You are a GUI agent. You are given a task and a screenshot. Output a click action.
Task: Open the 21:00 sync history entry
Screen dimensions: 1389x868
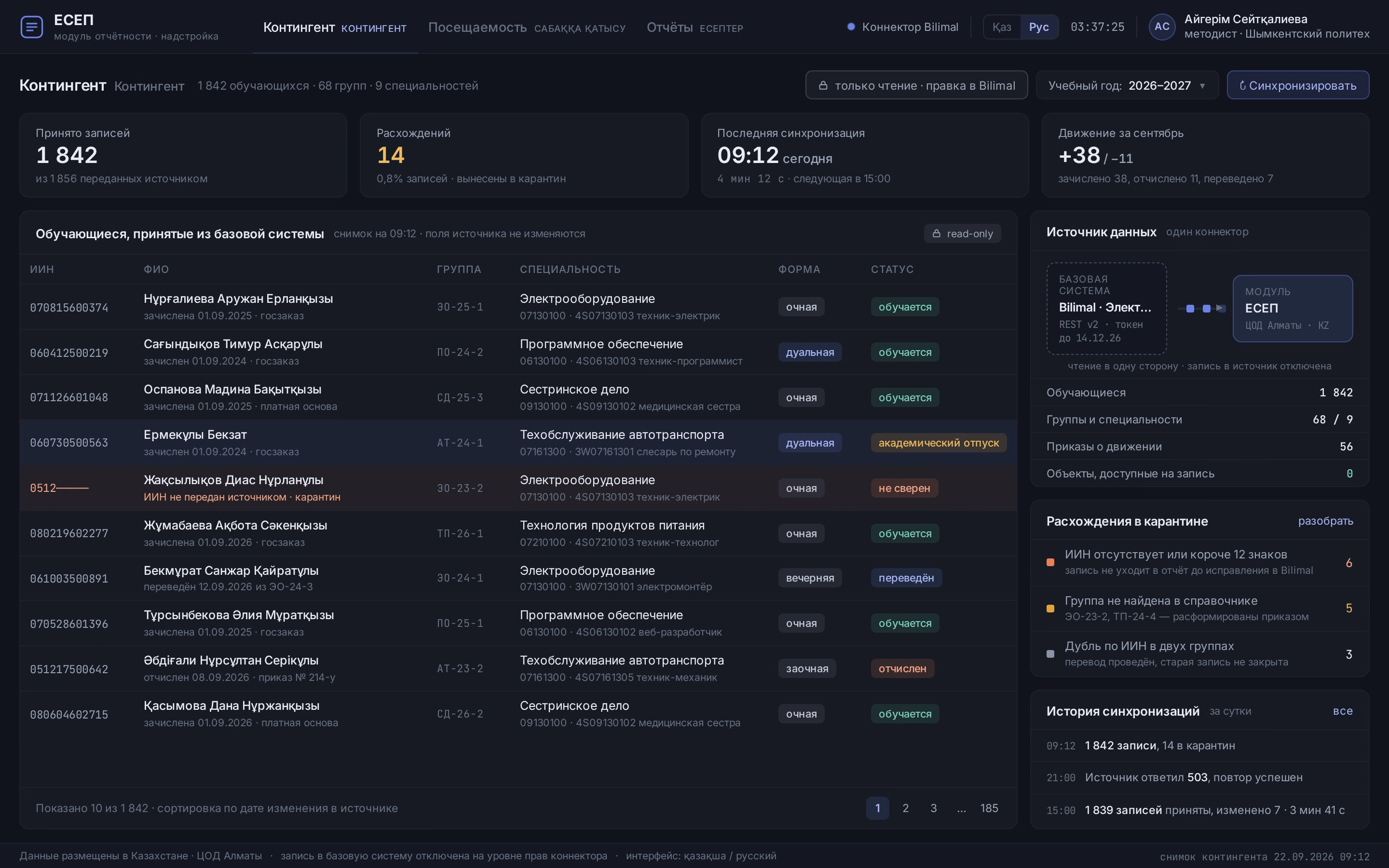(x=1199, y=777)
